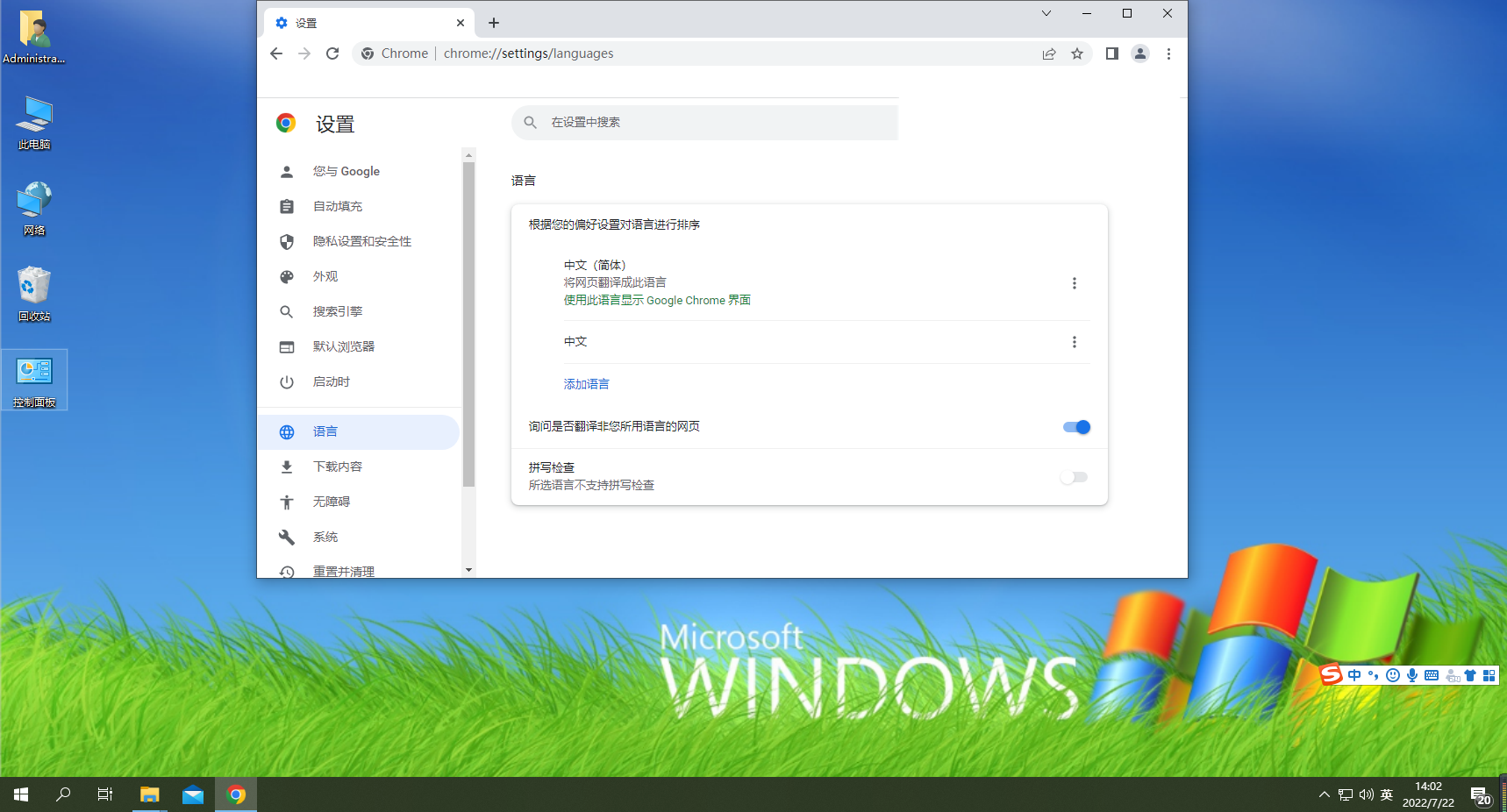Toggle the punctuation mode icon on IME bar
This screenshot has width=1507, height=812.
[x=1374, y=675]
